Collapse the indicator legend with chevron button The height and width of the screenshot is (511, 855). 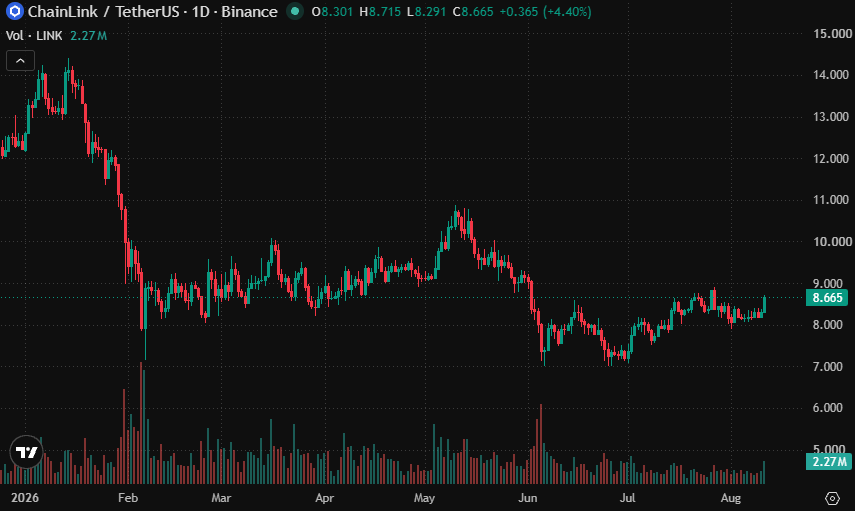(20, 61)
